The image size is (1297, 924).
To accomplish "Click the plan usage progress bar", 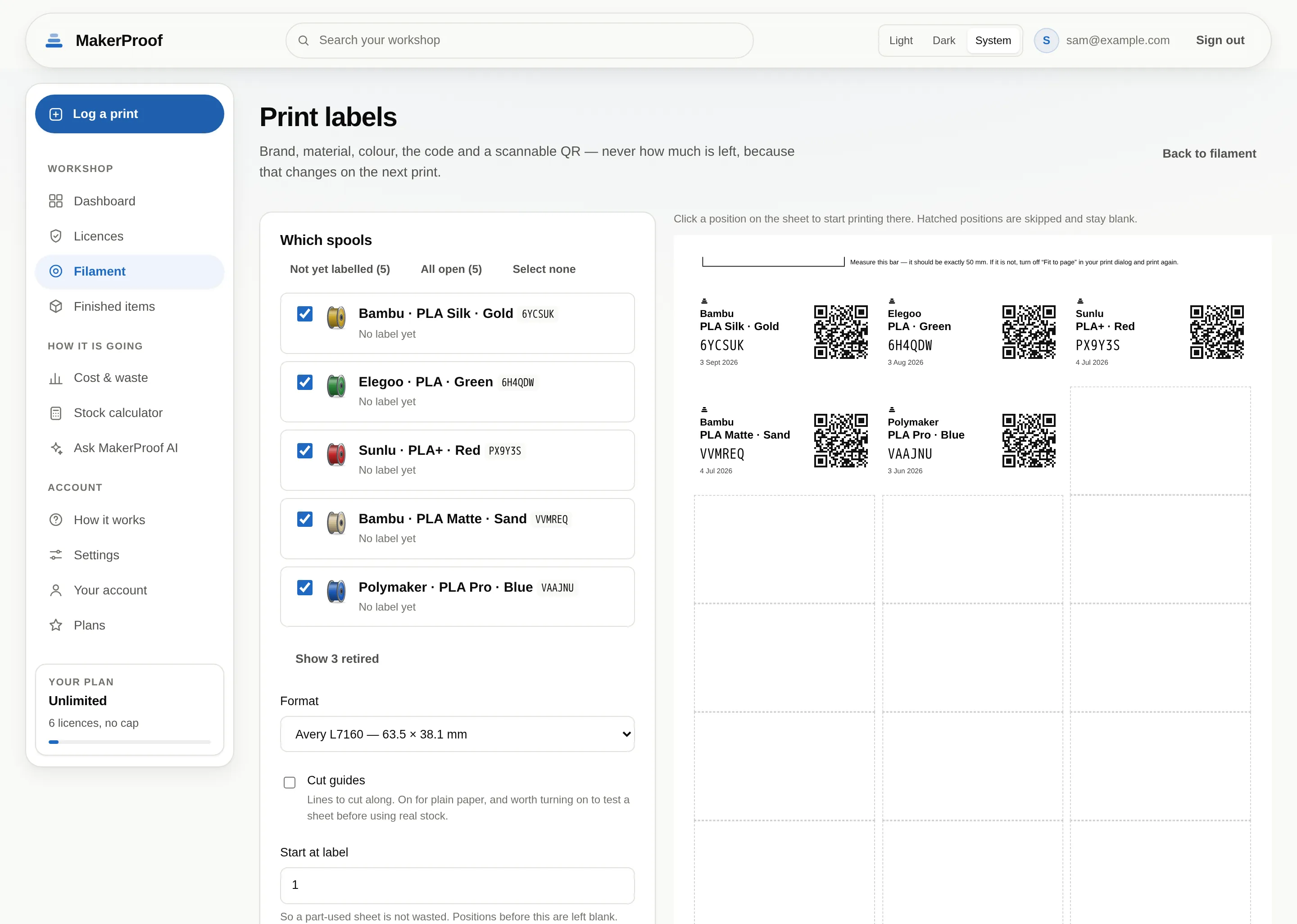I will [x=129, y=742].
